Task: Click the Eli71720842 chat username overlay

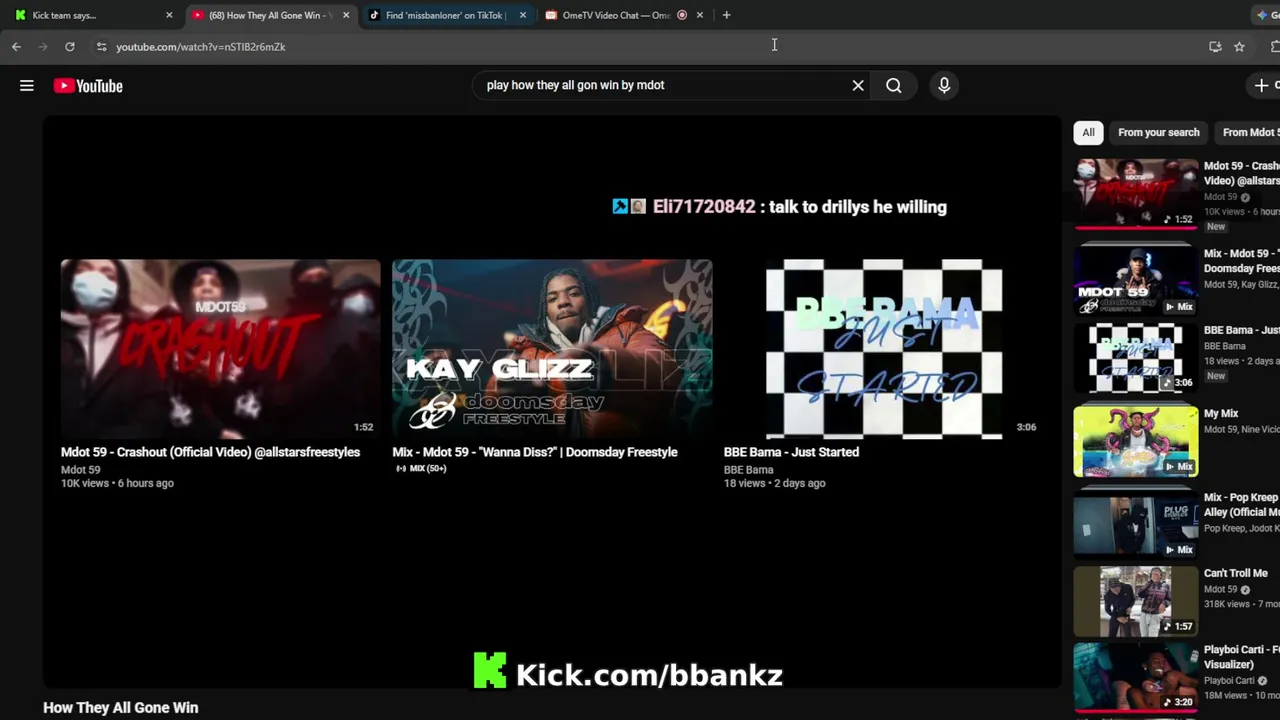Action: point(704,207)
